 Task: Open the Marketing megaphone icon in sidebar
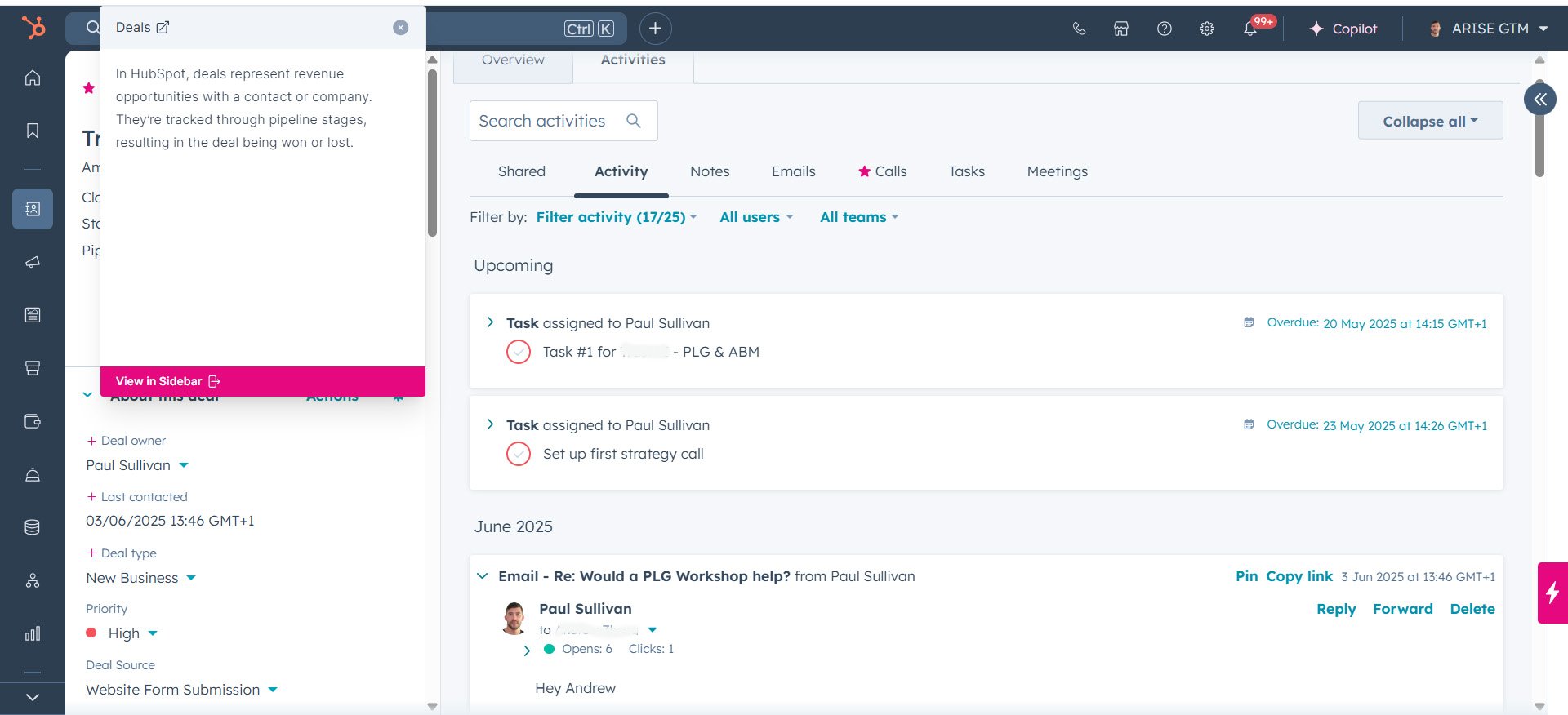click(x=33, y=262)
